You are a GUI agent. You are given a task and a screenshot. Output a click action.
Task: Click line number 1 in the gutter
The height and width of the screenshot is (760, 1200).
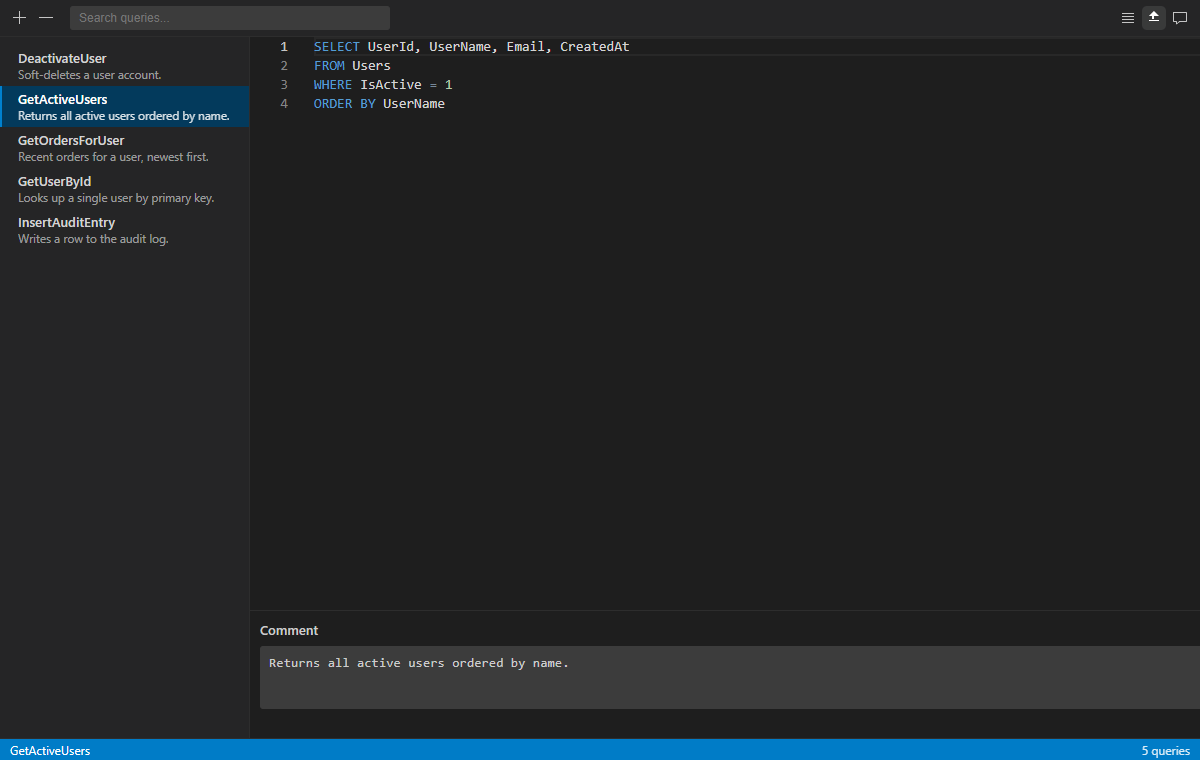284,47
